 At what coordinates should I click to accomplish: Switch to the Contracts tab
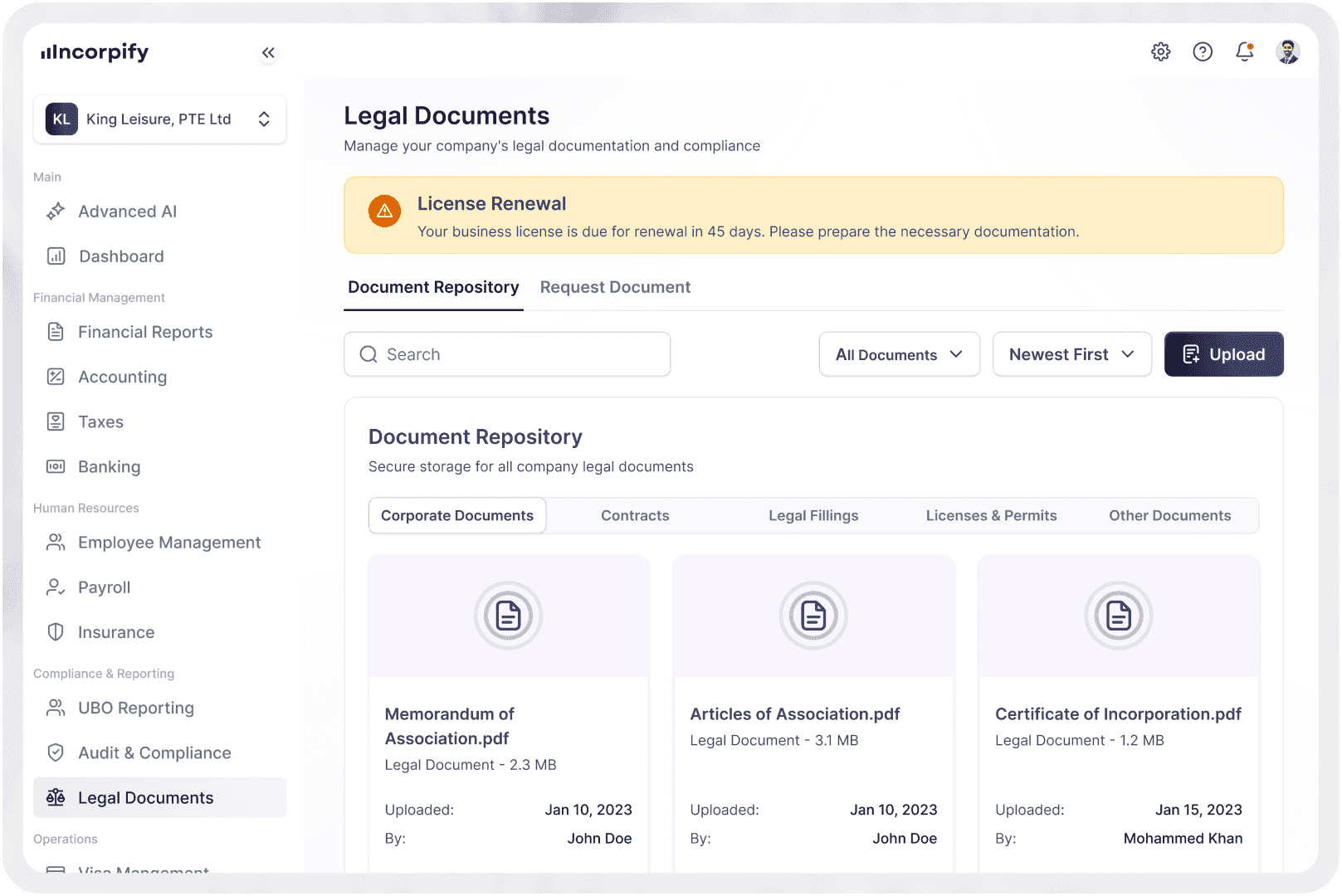coord(635,515)
